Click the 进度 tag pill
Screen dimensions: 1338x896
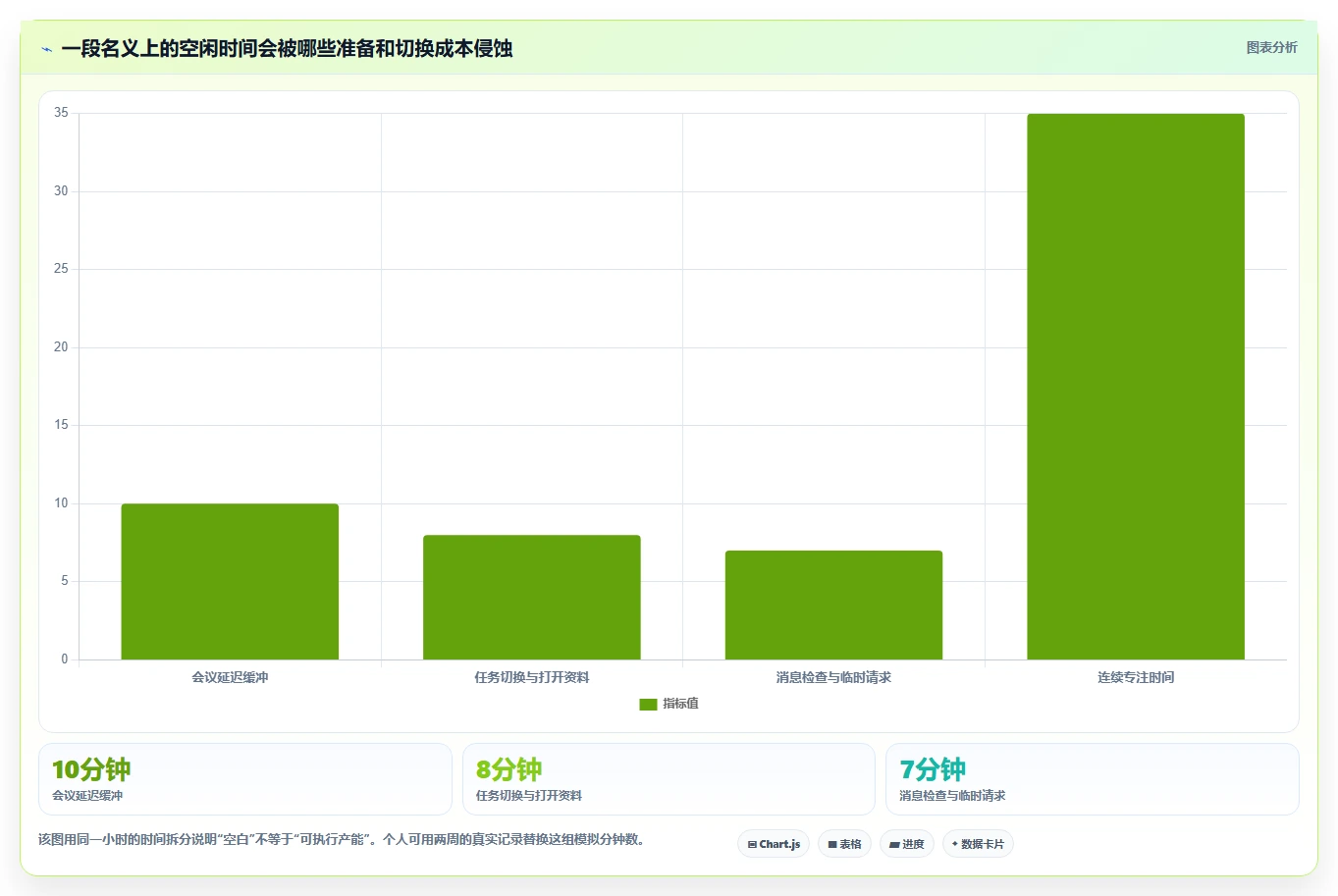pyautogui.click(x=907, y=844)
